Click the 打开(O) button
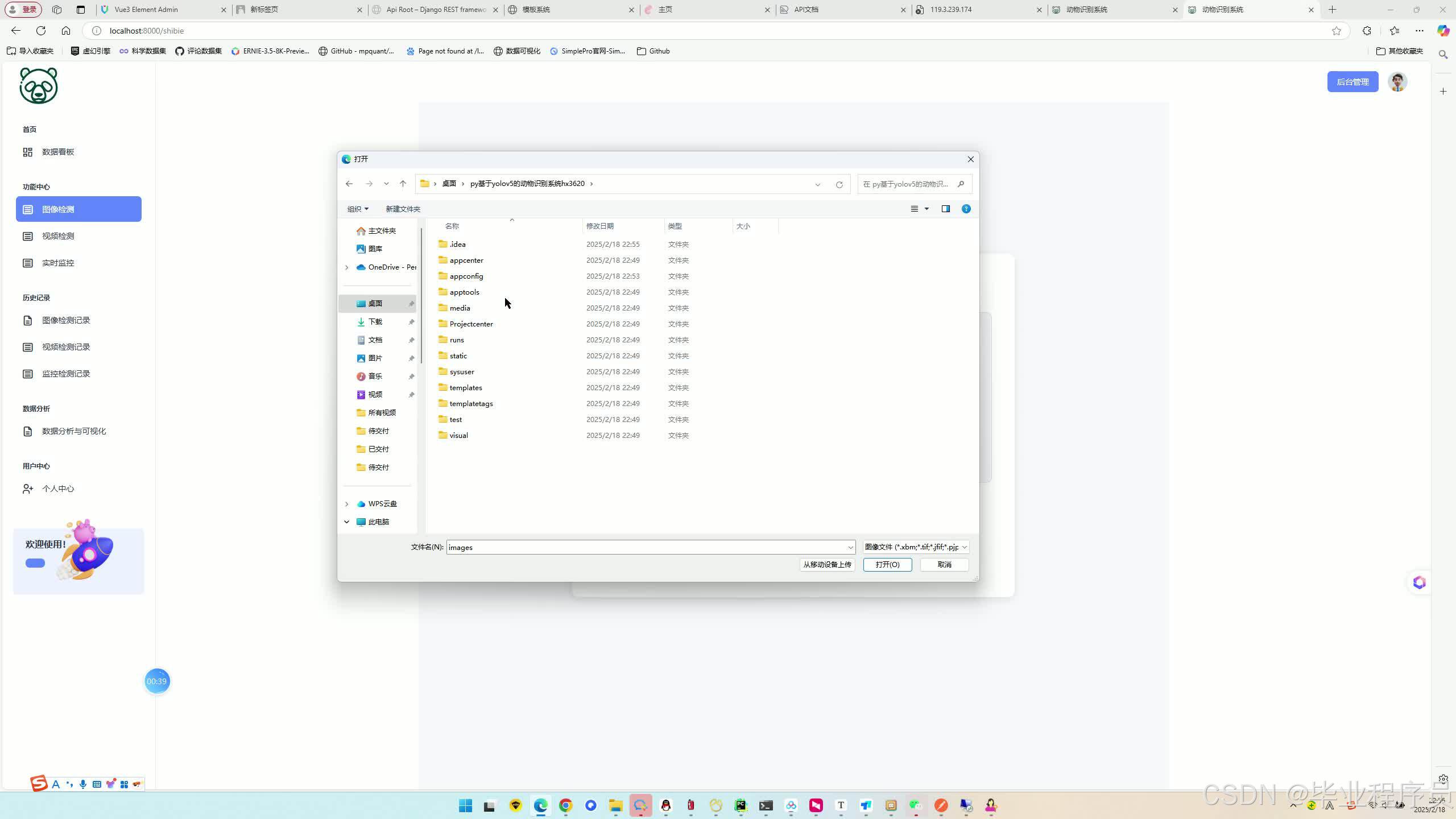1456x819 pixels. point(887,564)
